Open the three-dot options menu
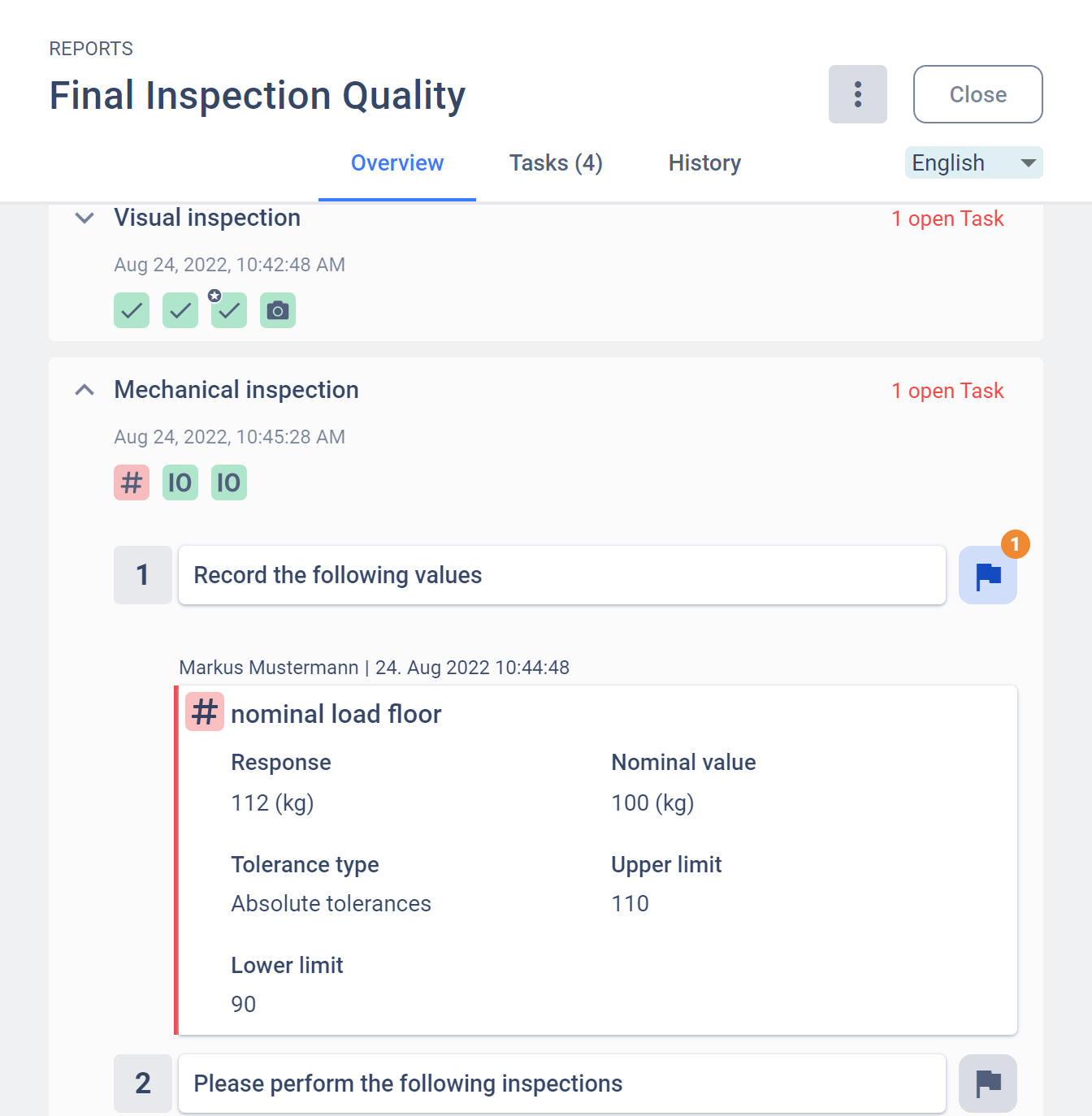This screenshot has width=1092, height=1116. 857,94
